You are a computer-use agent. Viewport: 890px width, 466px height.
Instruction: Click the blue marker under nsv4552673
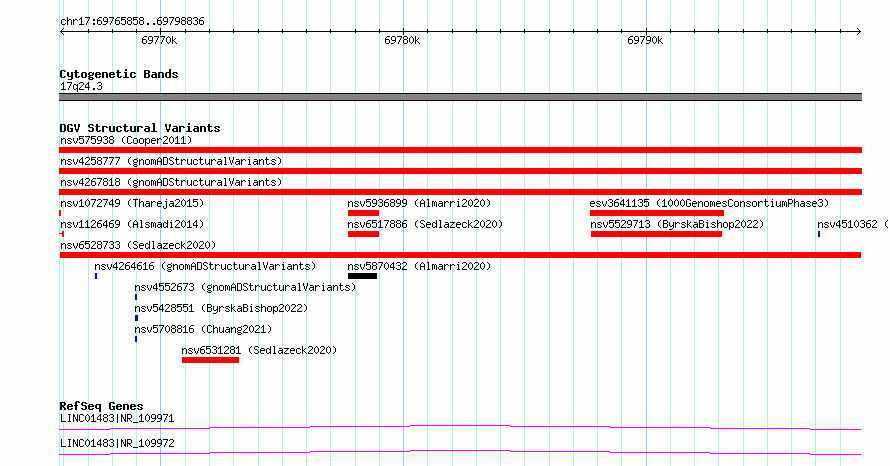coord(136,297)
